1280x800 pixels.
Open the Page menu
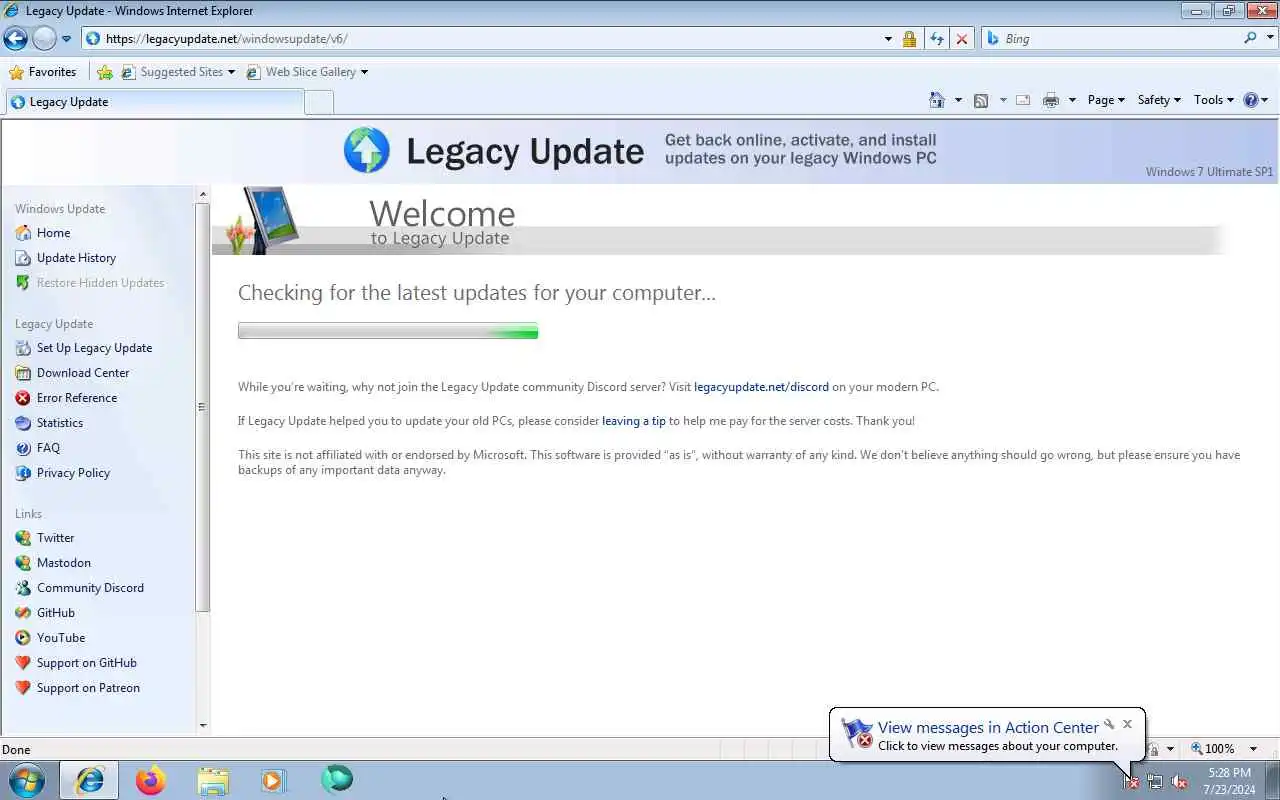[1106, 100]
